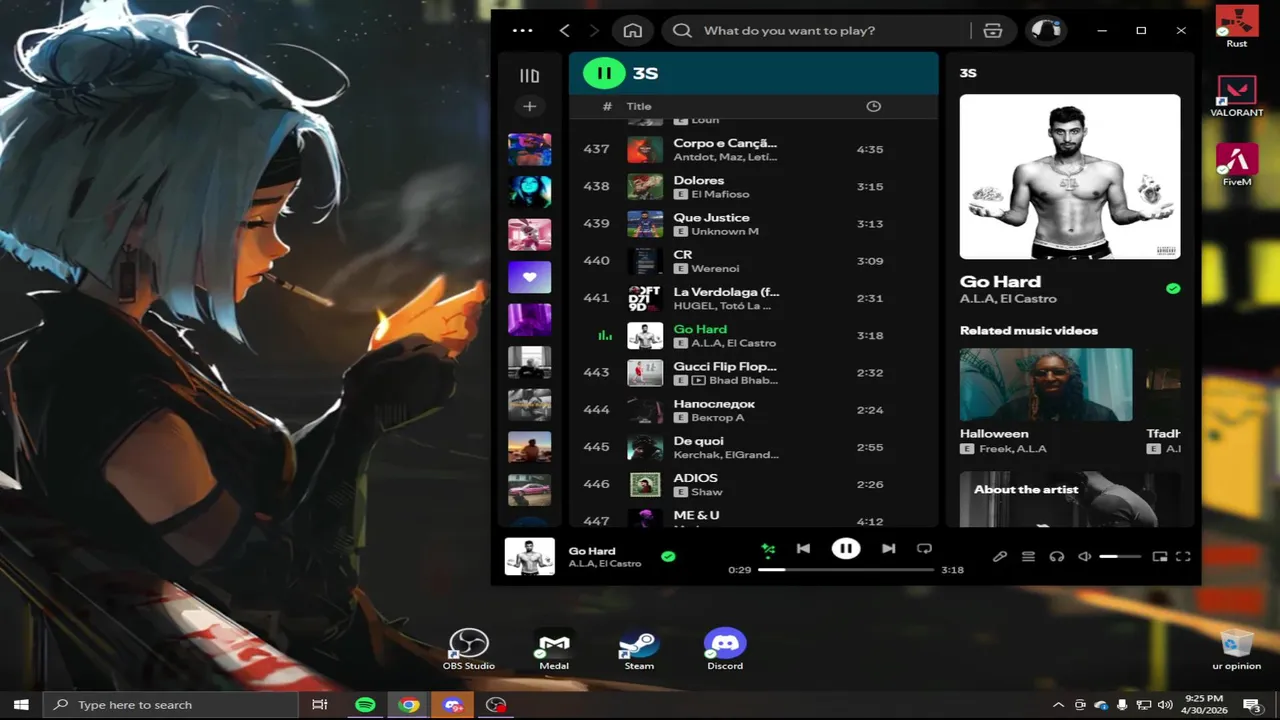Open the Browse icon in search bar
This screenshot has width=1280, height=720.
point(992,31)
